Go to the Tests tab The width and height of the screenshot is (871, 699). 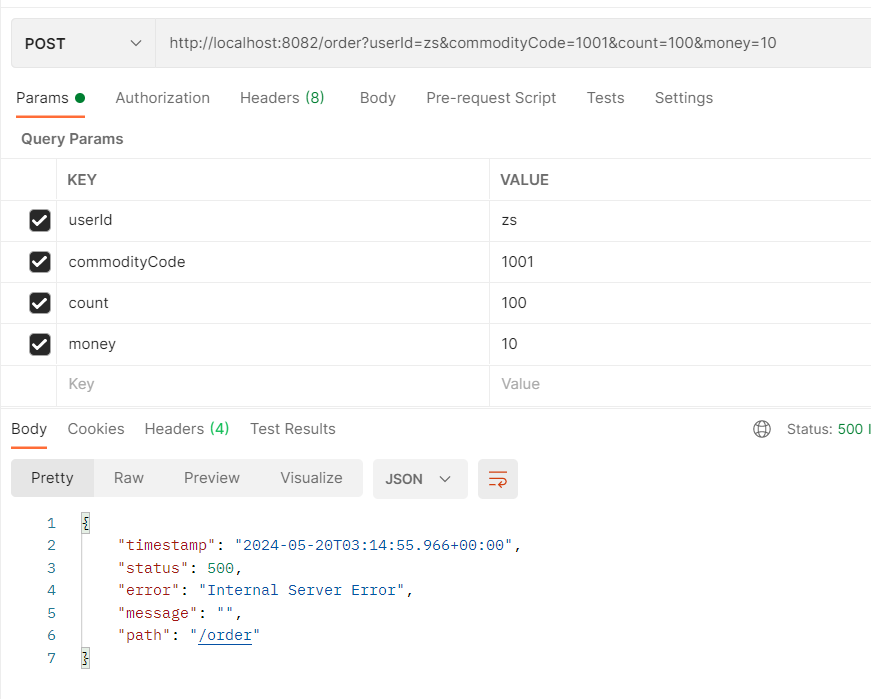coord(605,98)
